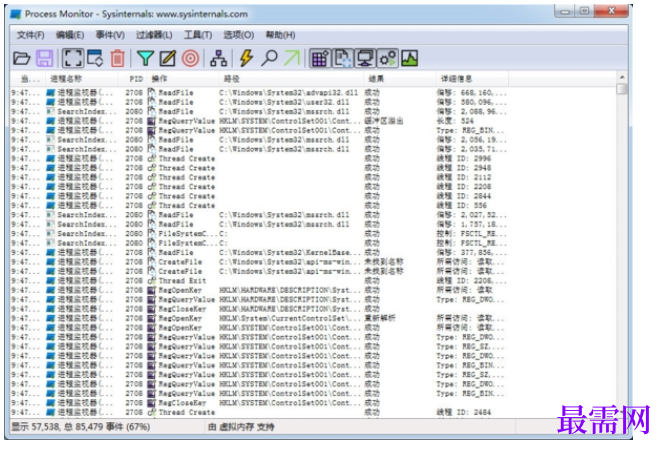Toggle Show Profiling Events chart icon
Screen dimensions: 669x451
tap(410, 58)
